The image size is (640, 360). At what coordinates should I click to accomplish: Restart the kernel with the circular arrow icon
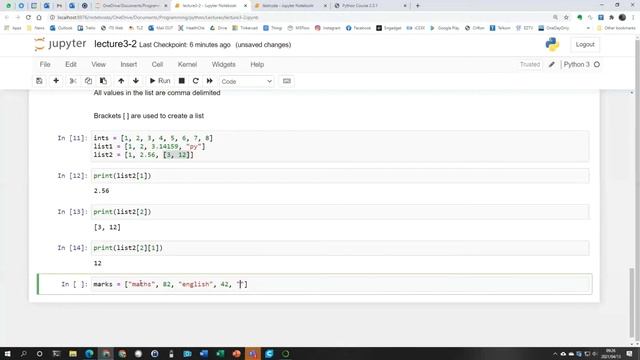(x=196, y=81)
